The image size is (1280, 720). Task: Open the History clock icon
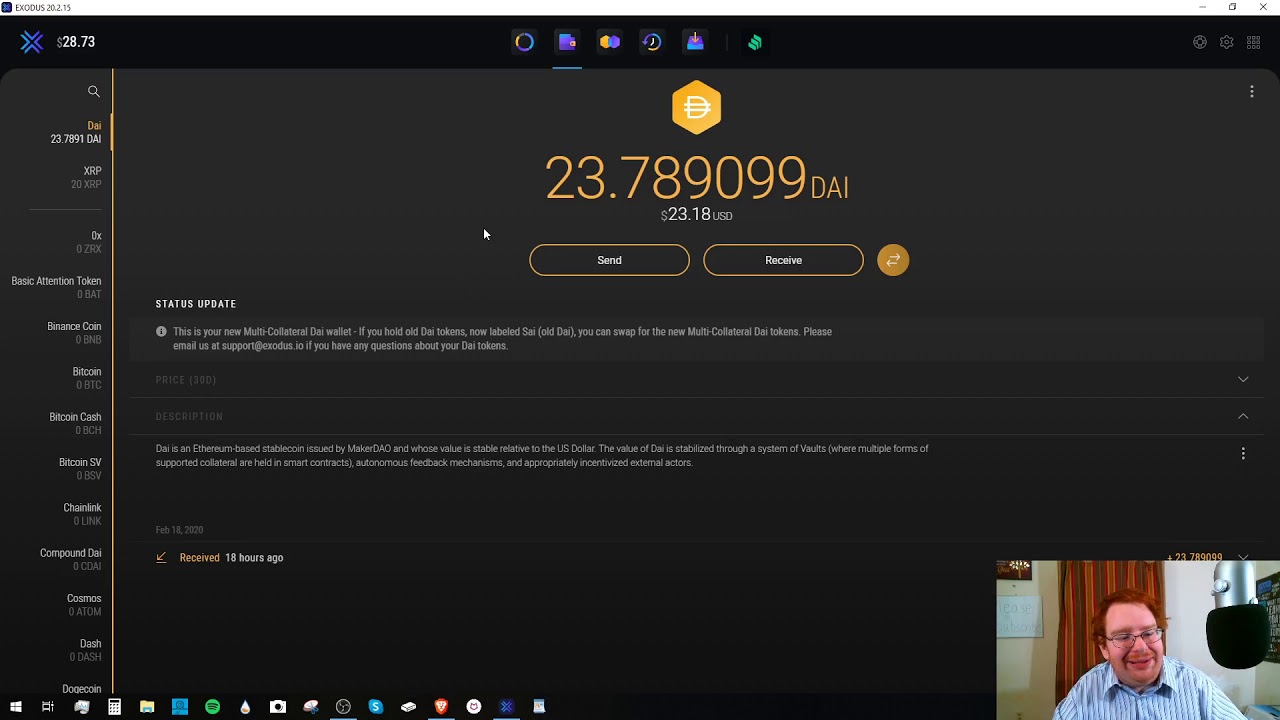tap(652, 42)
